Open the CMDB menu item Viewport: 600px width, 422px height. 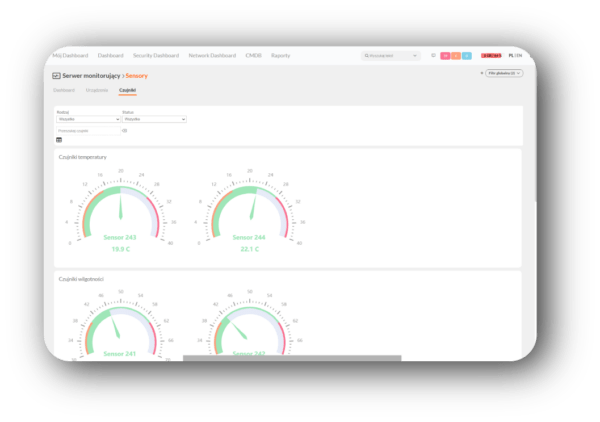[x=253, y=55]
